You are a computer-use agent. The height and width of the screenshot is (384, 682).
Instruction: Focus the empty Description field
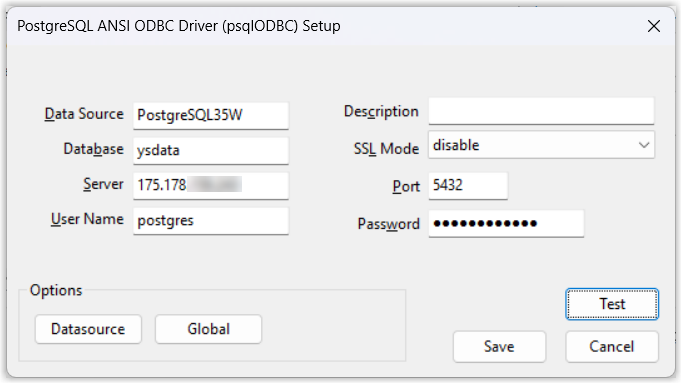tap(541, 111)
